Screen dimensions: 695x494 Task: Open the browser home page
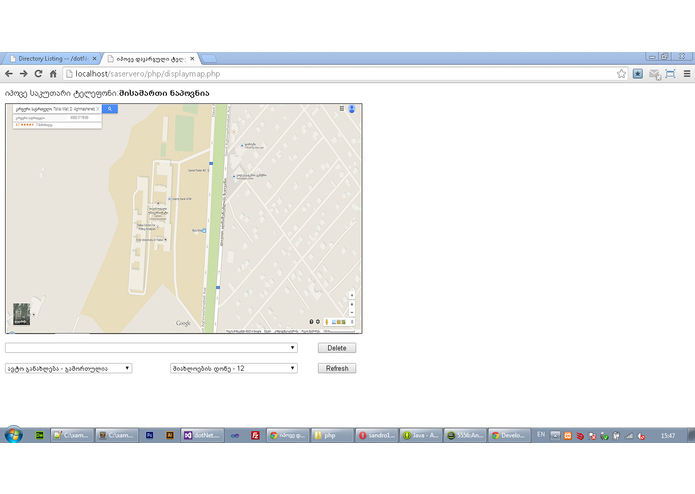coord(53,74)
